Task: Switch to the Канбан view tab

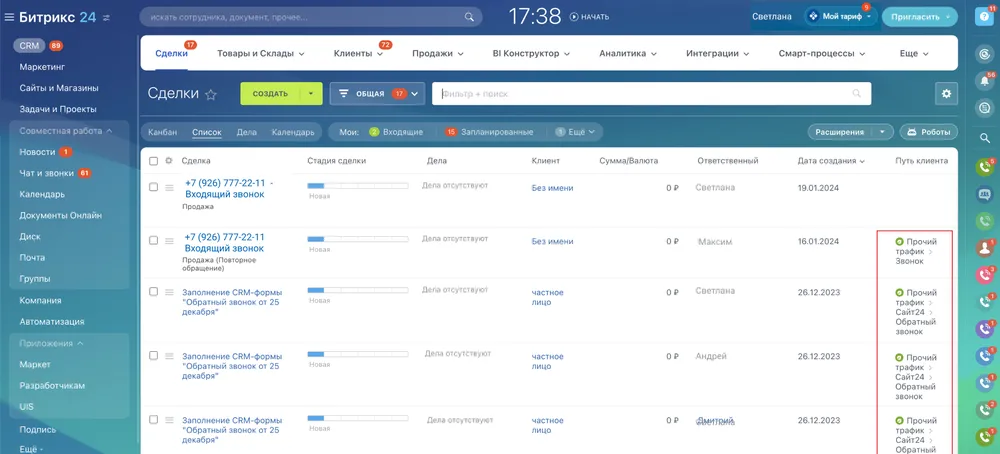Action: 162,132
